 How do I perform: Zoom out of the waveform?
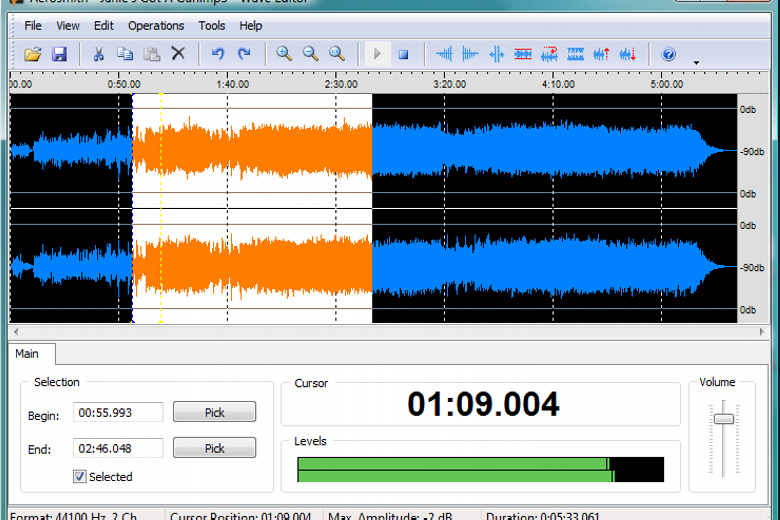pyautogui.click(x=310, y=54)
